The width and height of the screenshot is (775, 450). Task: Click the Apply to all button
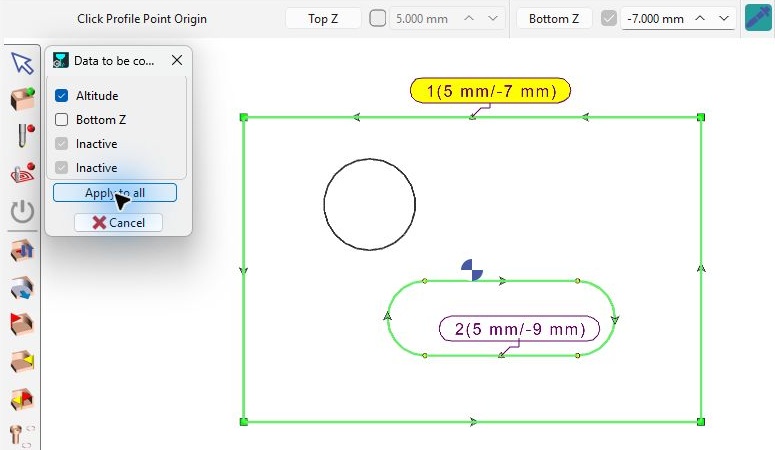(x=115, y=193)
